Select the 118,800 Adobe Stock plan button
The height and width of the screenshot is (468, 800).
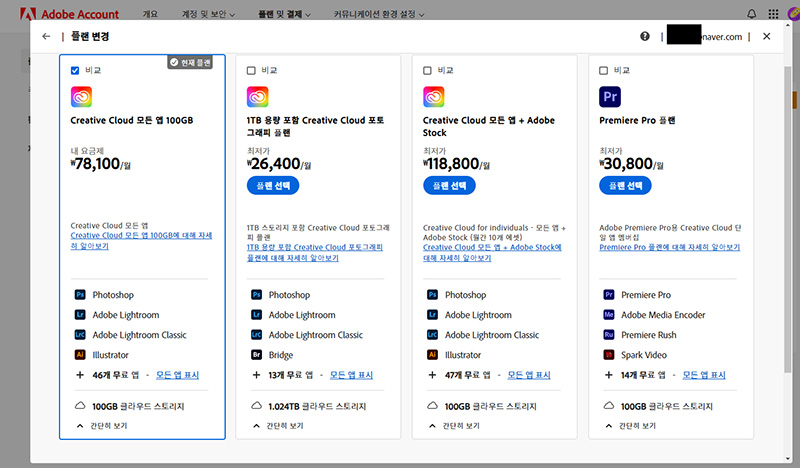click(449, 185)
